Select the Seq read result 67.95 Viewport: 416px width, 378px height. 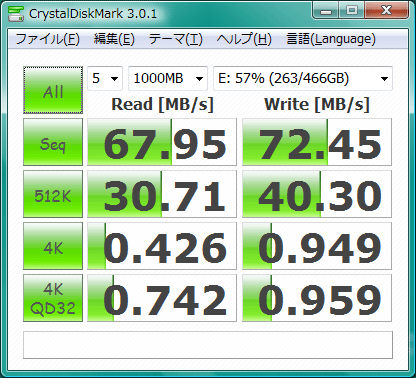coord(162,142)
